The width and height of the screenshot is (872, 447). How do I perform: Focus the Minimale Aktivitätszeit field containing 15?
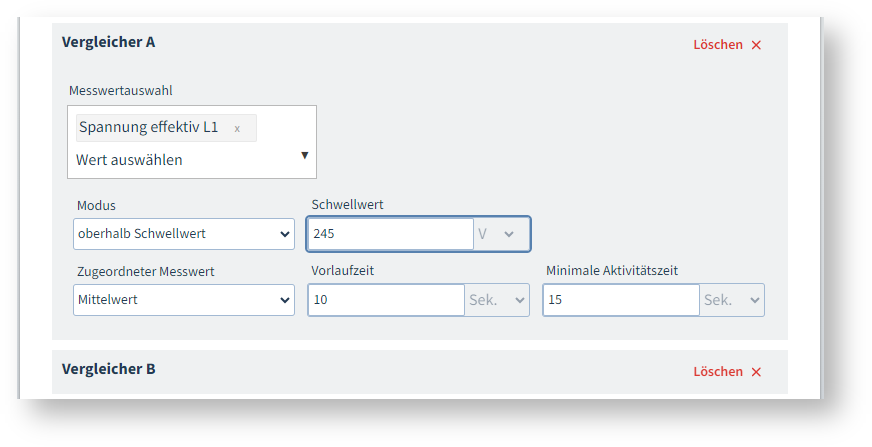621,300
